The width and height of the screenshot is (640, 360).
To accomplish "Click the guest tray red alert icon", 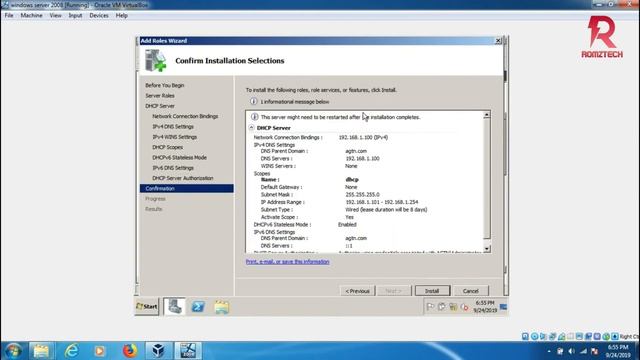I will tap(464, 307).
